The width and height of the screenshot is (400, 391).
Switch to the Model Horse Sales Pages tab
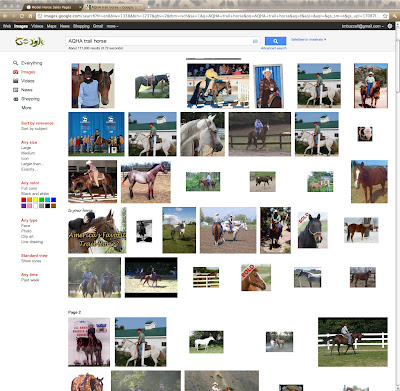click(52, 7)
